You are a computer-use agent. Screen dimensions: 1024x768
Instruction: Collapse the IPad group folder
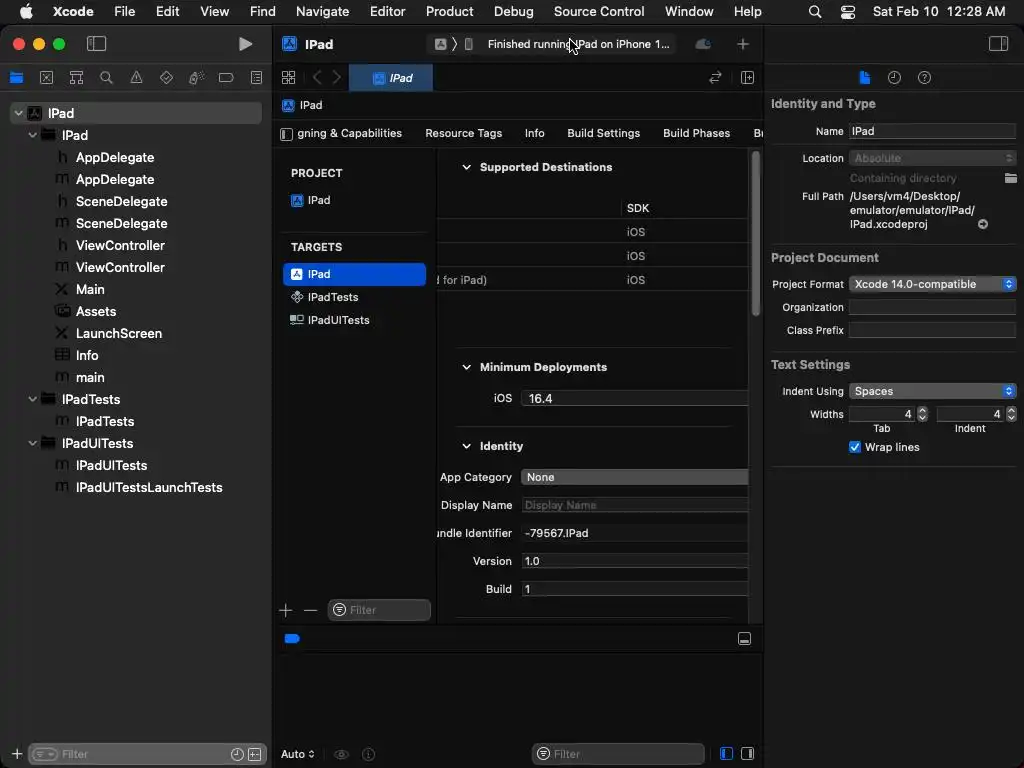click(x=33, y=135)
